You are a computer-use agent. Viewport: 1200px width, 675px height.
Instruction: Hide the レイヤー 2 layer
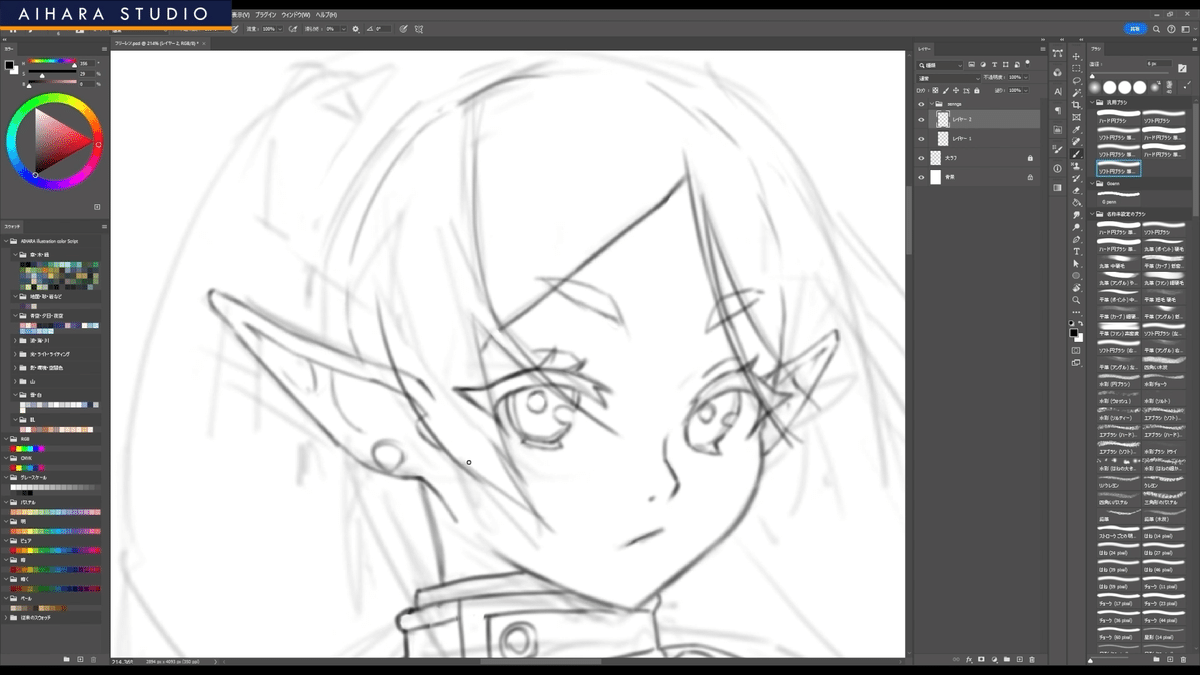click(922, 119)
